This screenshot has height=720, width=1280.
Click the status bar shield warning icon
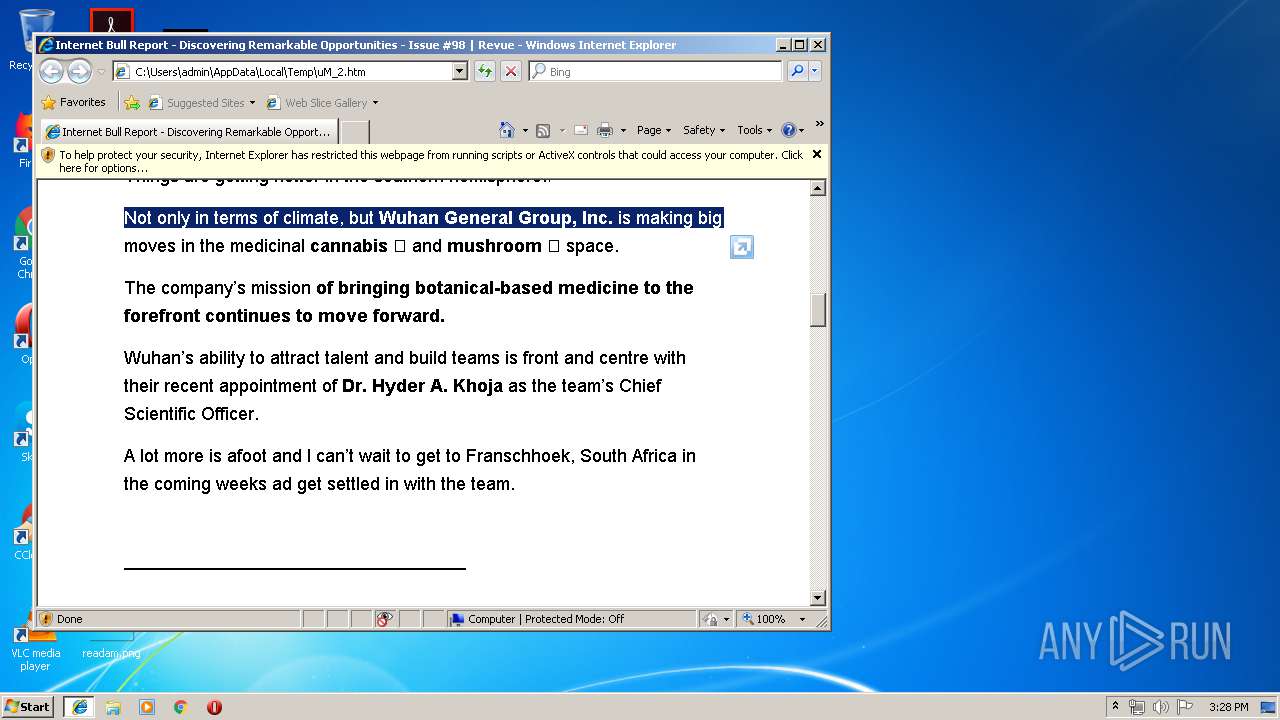[x=46, y=619]
